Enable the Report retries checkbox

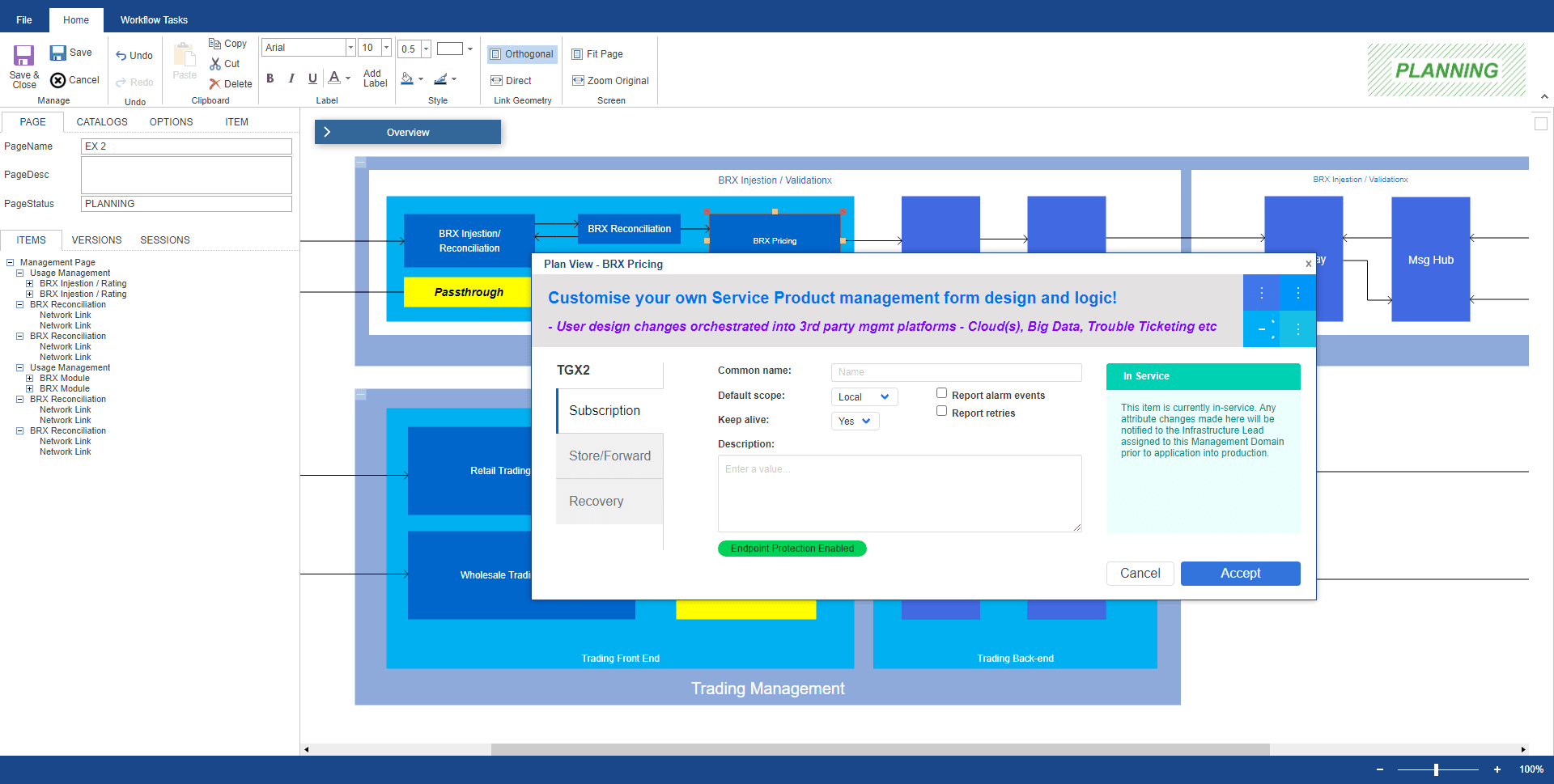pos(941,410)
